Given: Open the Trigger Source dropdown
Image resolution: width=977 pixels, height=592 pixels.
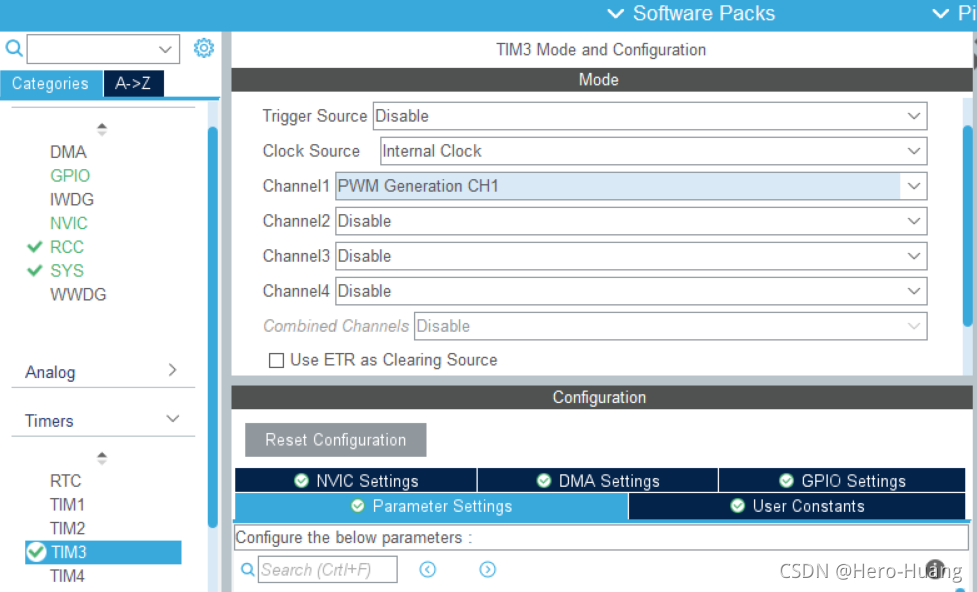Looking at the screenshot, I should point(650,116).
